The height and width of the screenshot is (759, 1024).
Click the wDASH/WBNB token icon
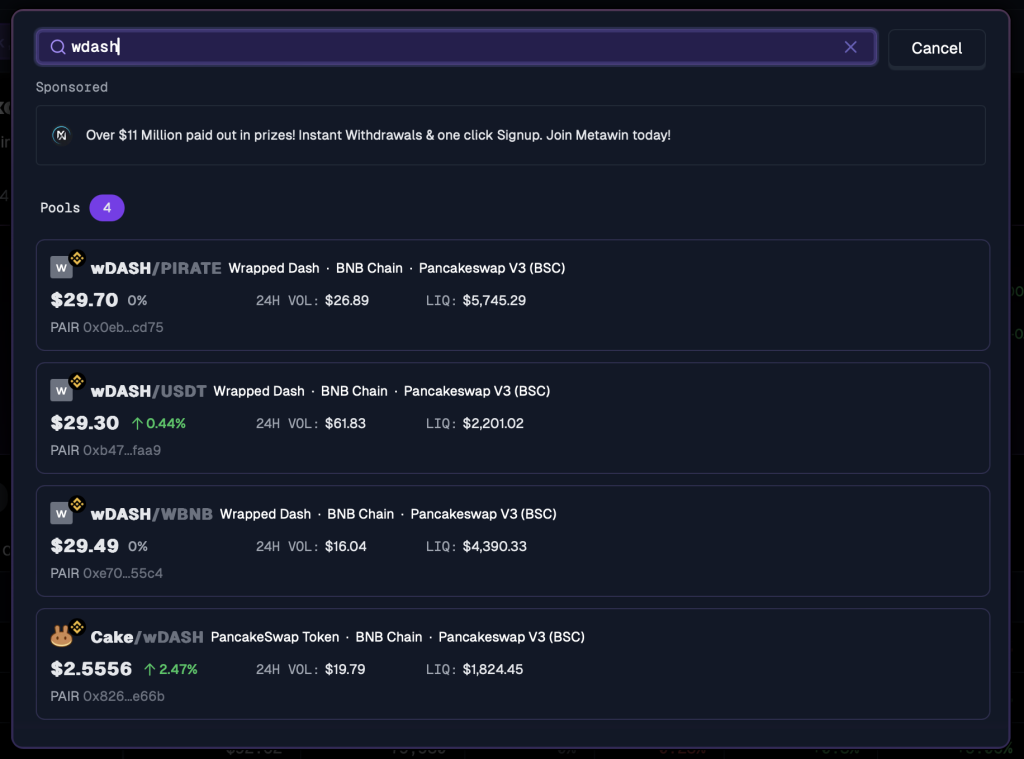pyautogui.click(x=61, y=513)
